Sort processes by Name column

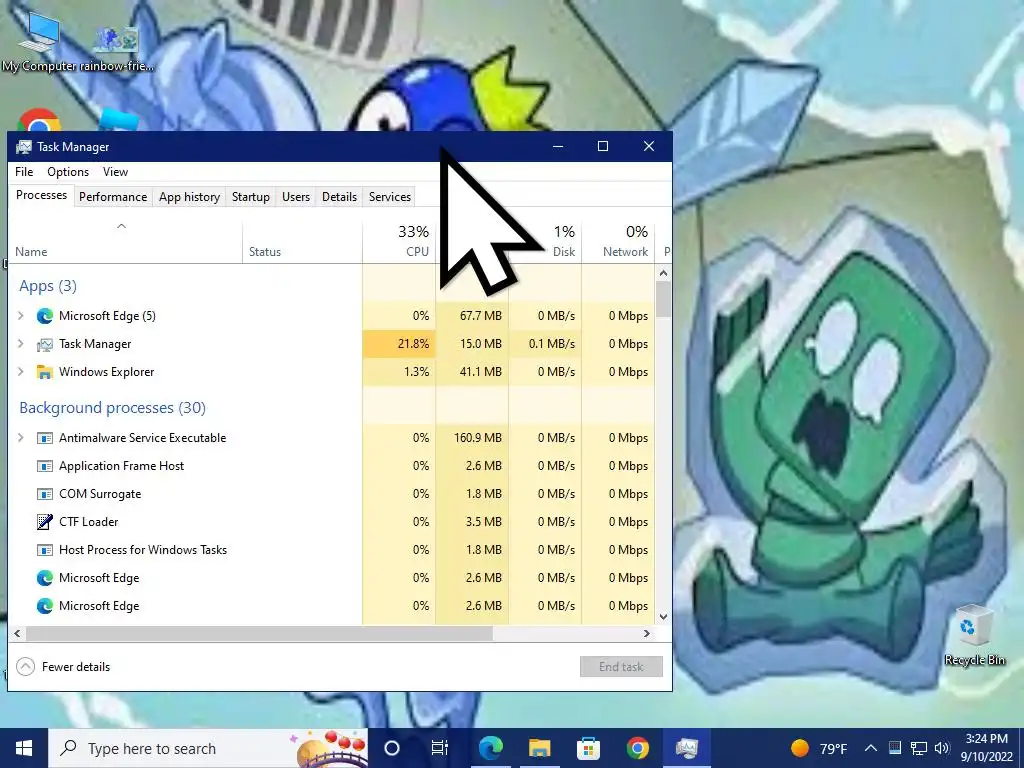(x=125, y=243)
